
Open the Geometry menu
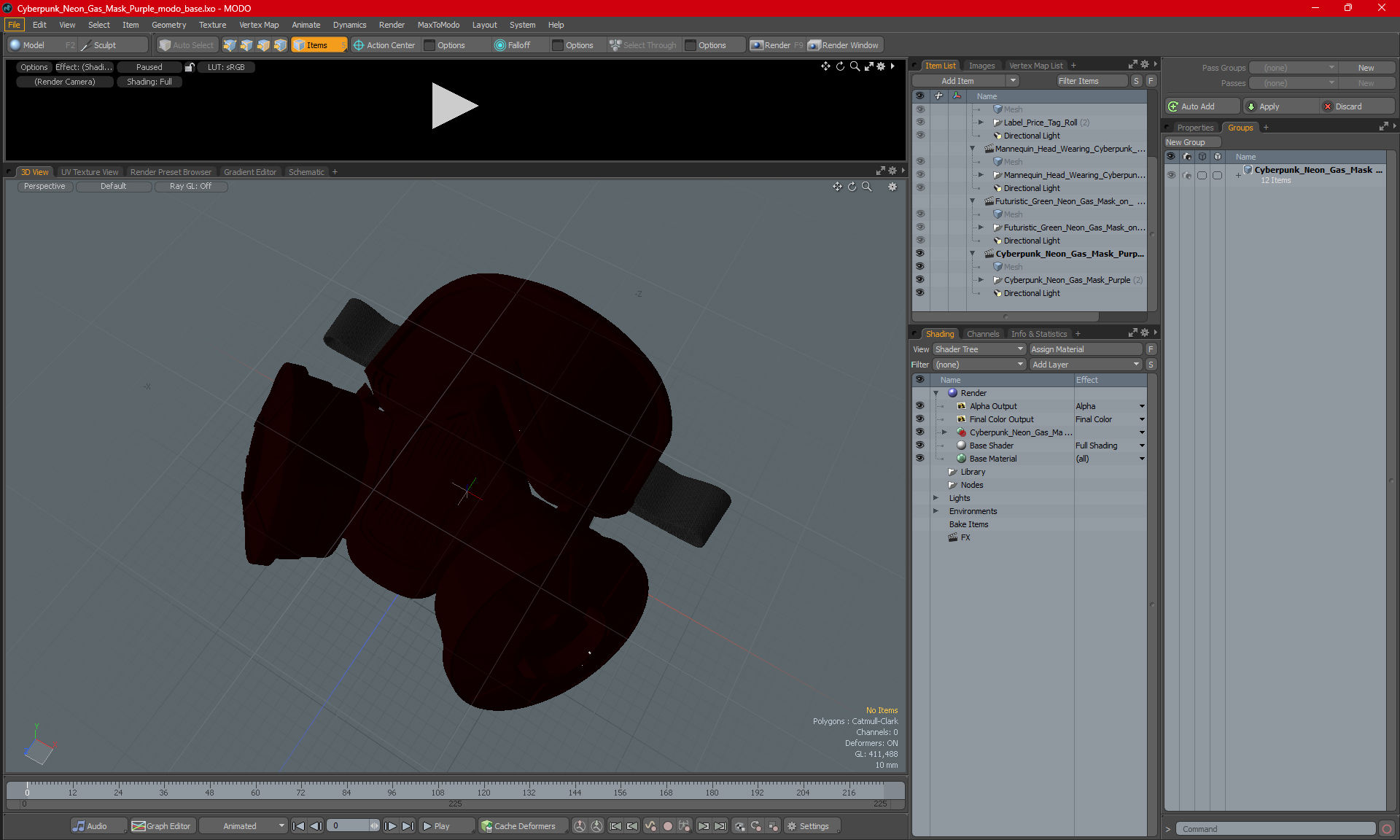tap(168, 25)
